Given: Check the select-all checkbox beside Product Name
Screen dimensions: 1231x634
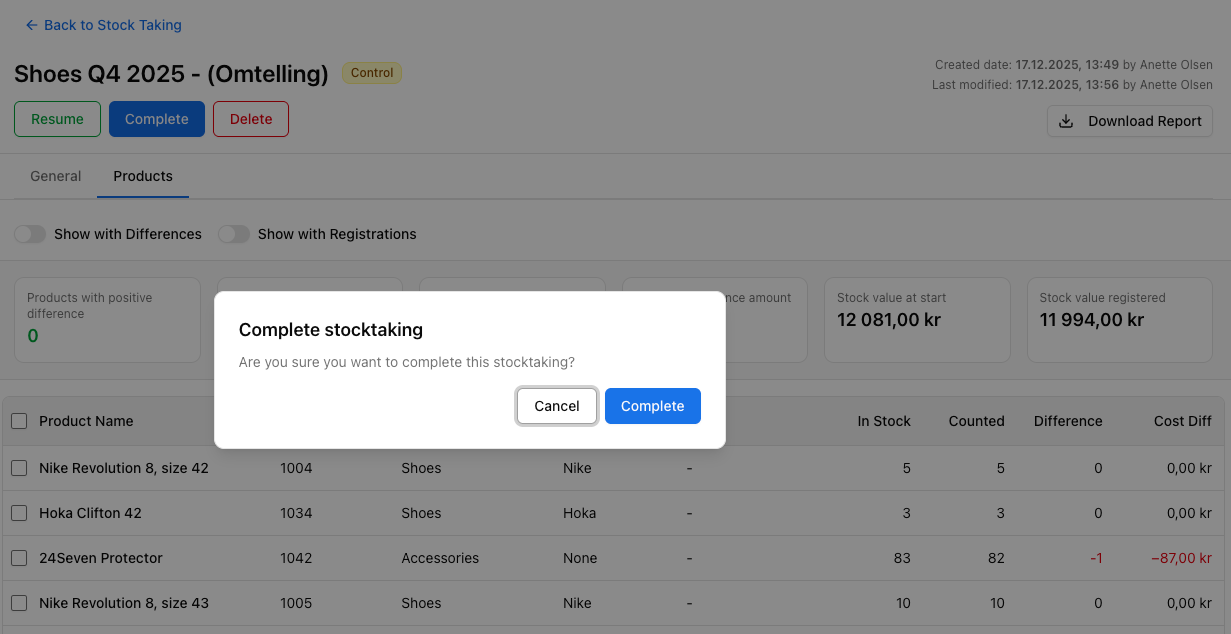Looking at the screenshot, I should [x=19, y=421].
